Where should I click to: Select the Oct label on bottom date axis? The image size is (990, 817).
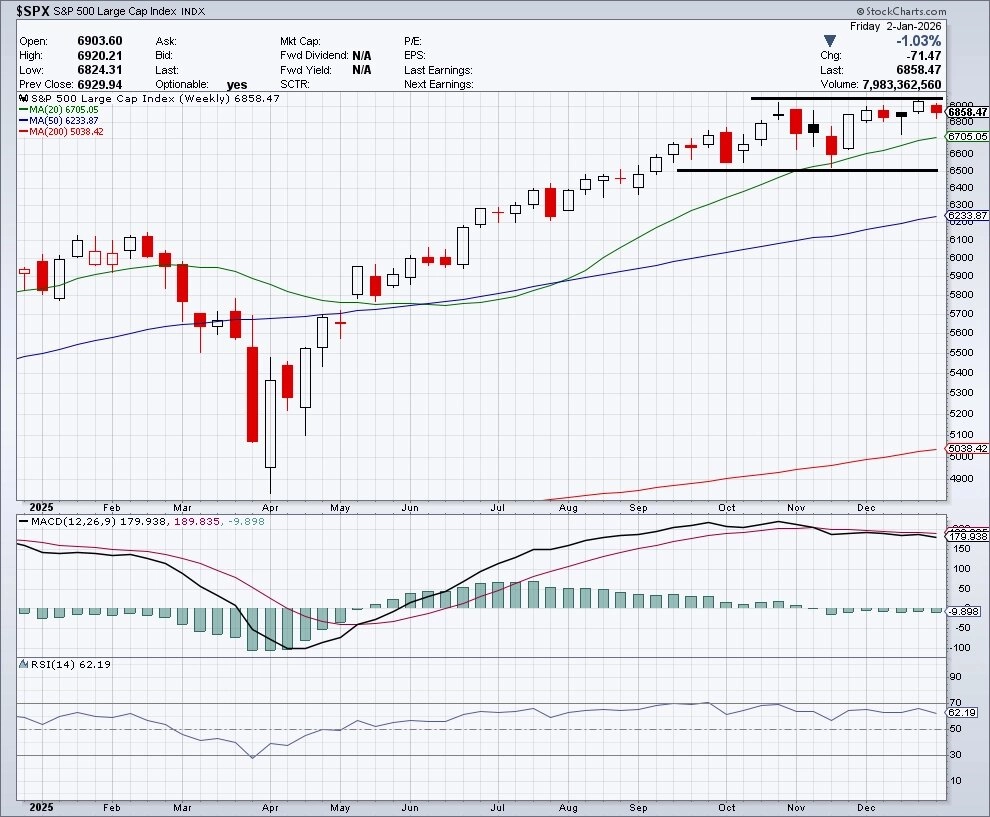tap(727, 808)
